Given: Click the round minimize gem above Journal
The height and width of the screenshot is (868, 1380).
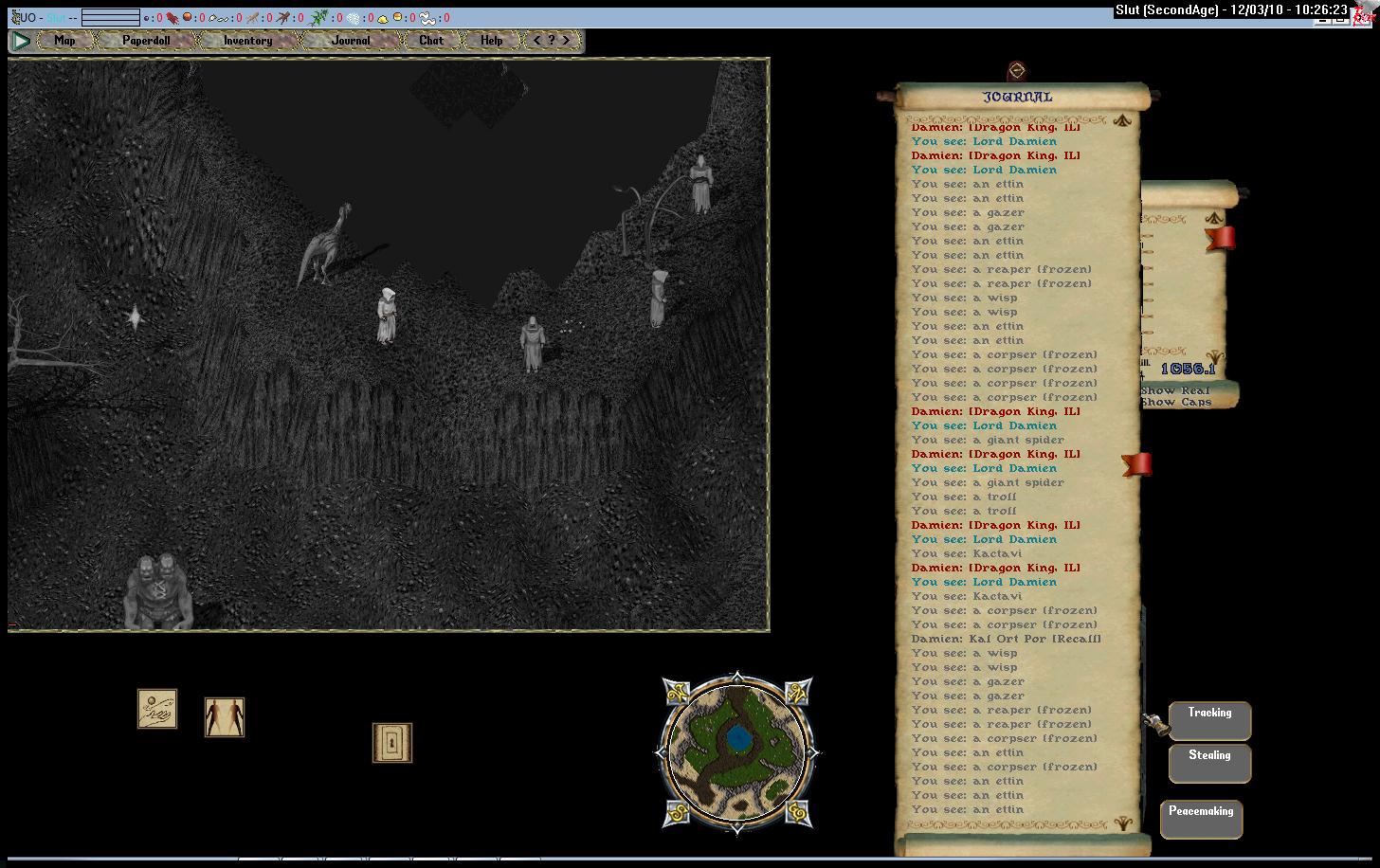Looking at the screenshot, I should (x=1016, y=71).
